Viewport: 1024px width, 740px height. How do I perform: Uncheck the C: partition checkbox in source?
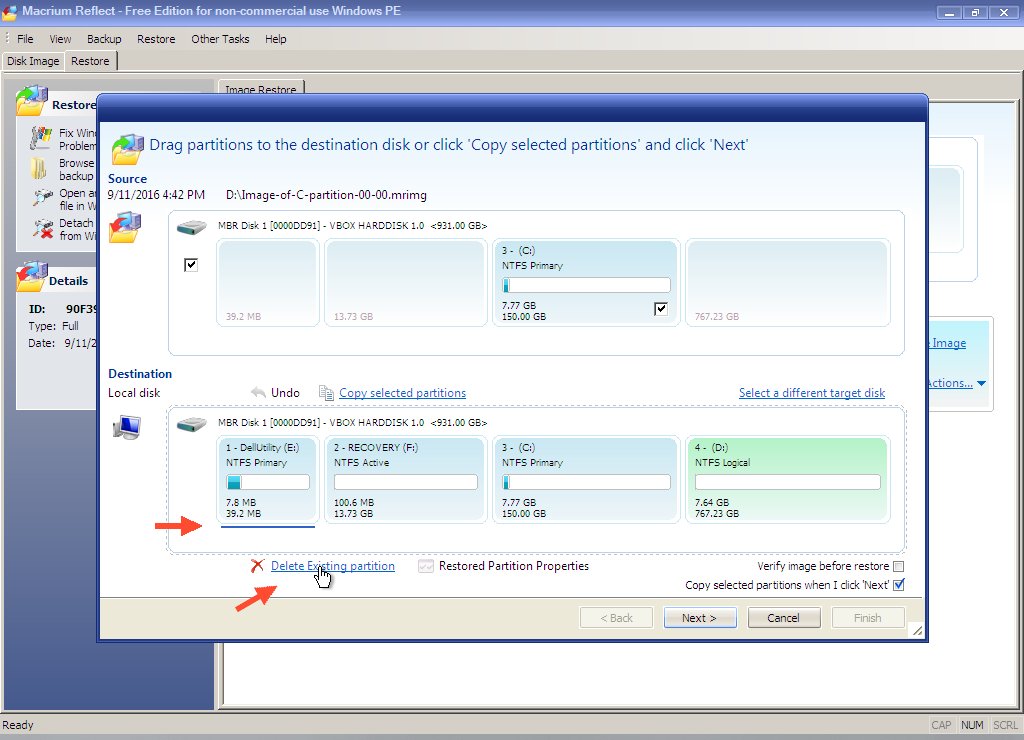[x=660, y=309]
